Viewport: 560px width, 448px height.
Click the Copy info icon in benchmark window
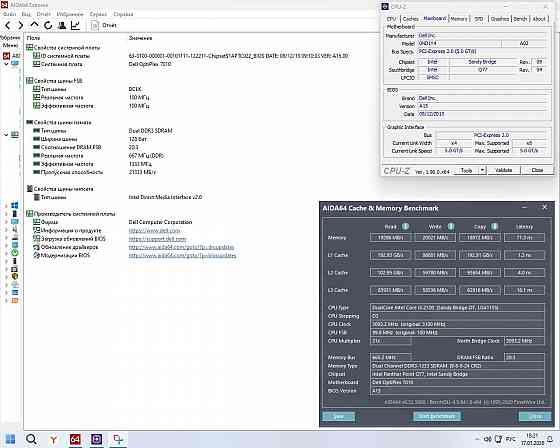point(495,226)
